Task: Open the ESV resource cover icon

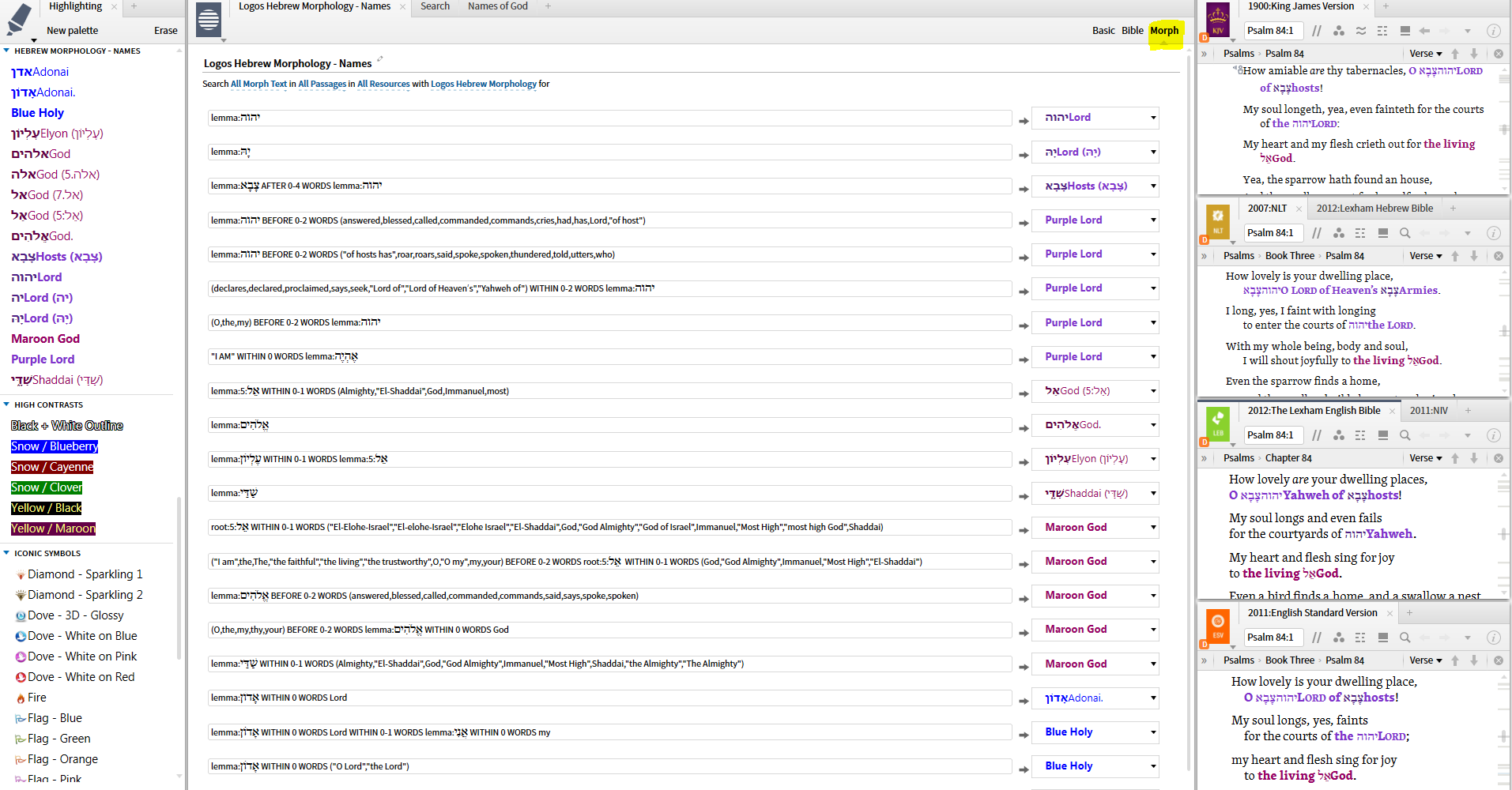Action: pos(1218,625)
